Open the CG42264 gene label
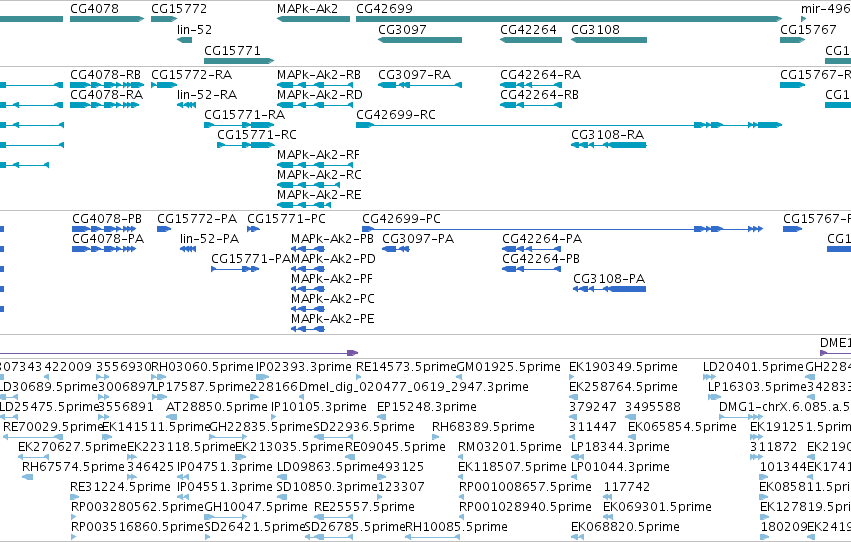 pyautogui.click(x=528, y=30)
